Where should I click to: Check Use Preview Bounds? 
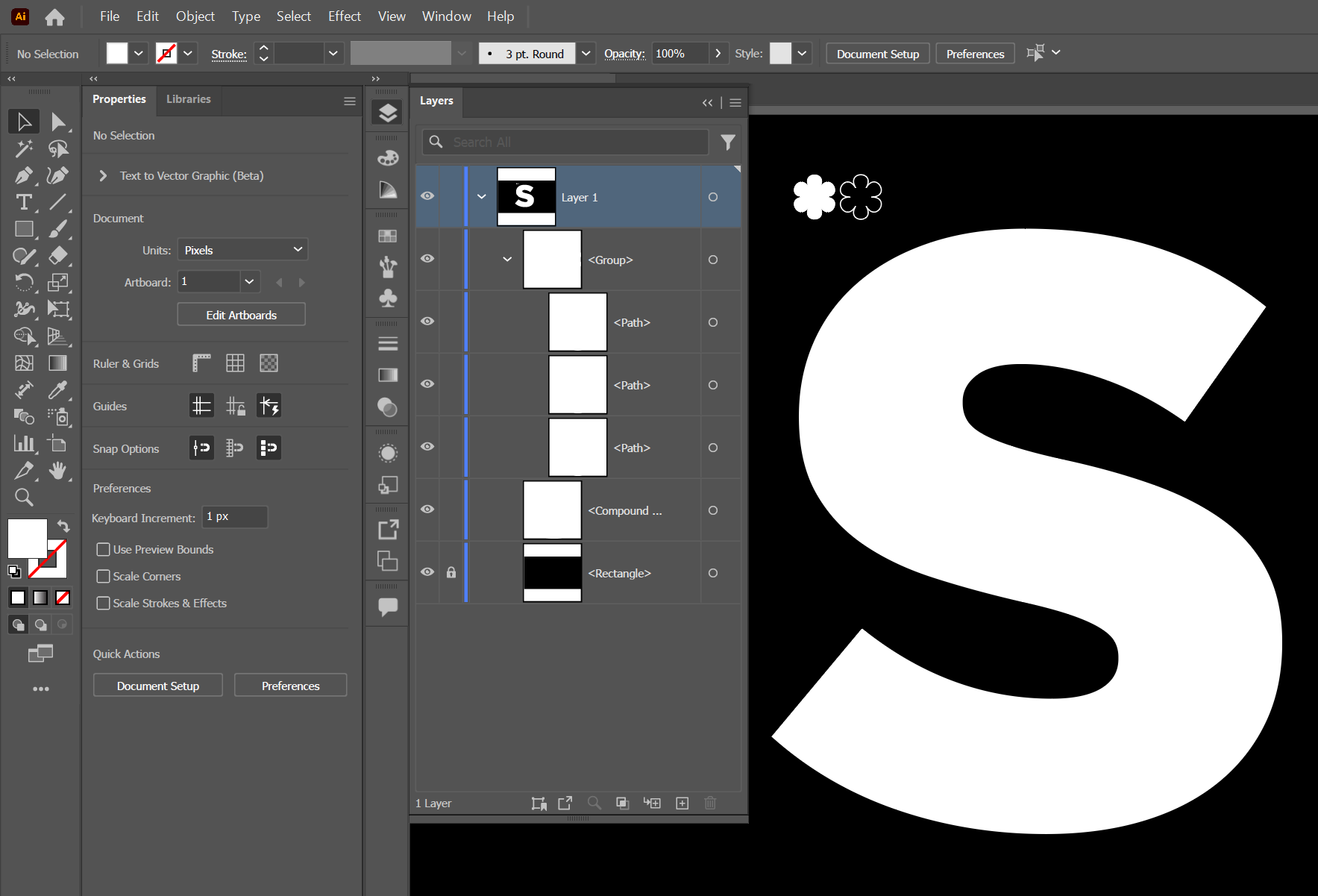tap(104, 549)
